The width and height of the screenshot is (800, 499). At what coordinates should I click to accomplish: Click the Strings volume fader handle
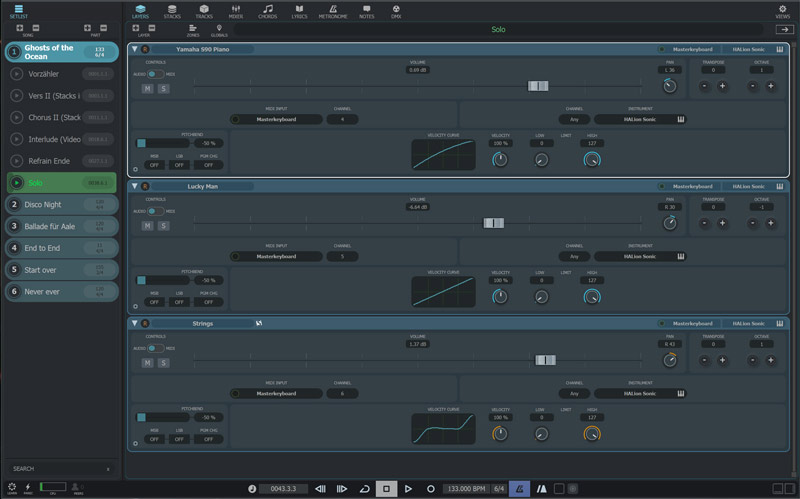pos(545,361)
